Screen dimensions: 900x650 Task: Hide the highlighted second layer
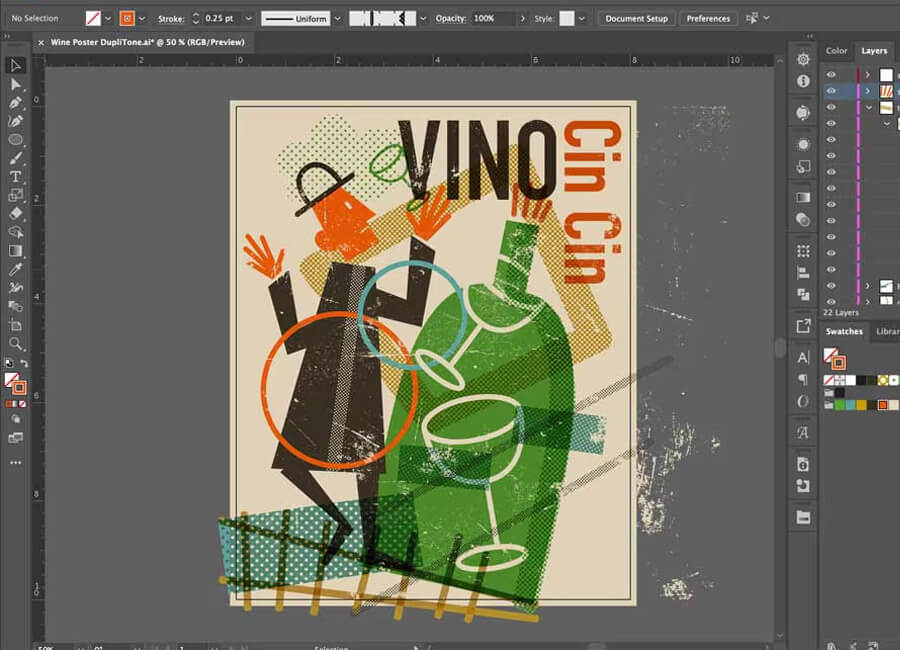coord(831,91)
